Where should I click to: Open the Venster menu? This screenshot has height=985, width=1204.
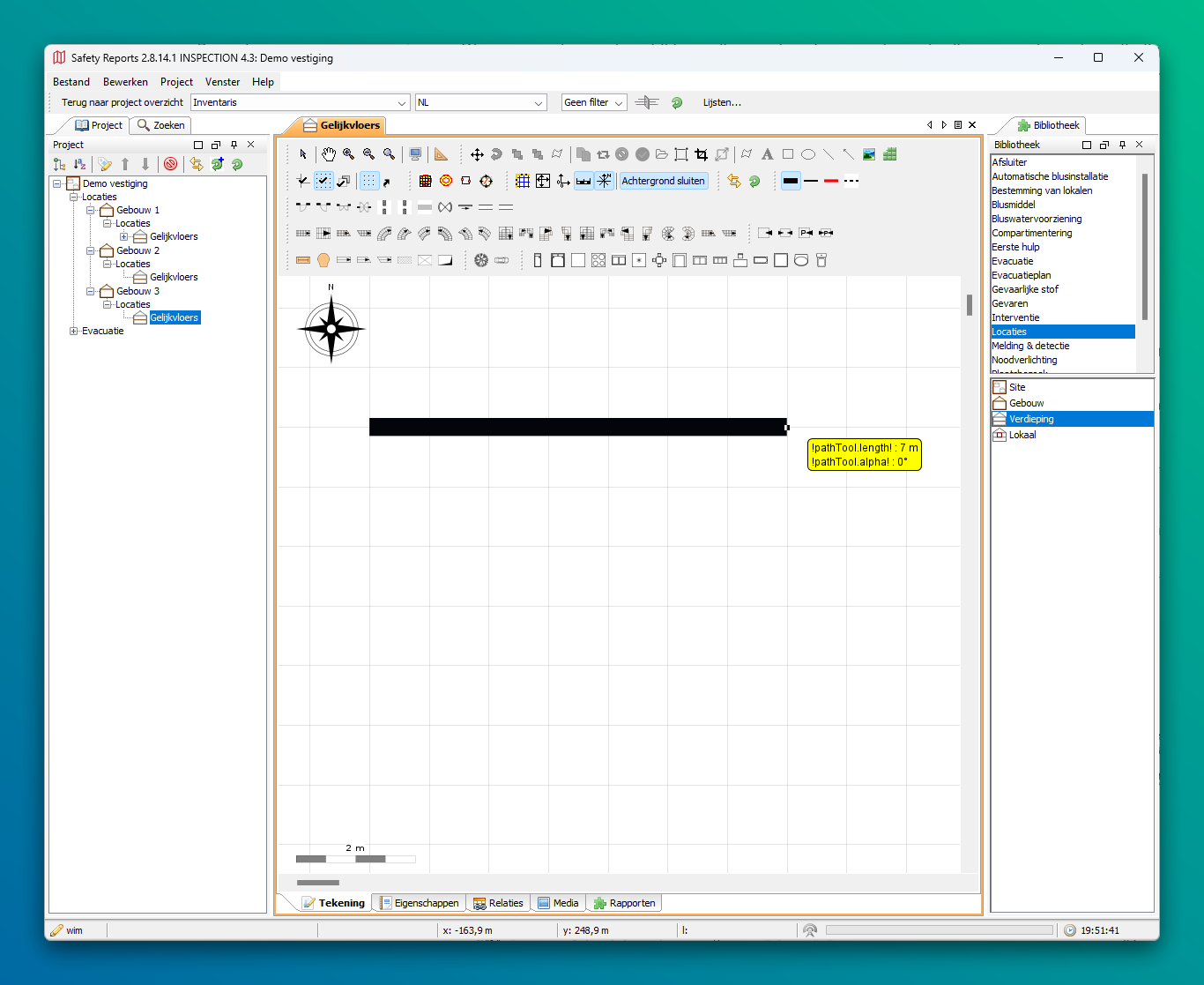(x=222, y=82)
